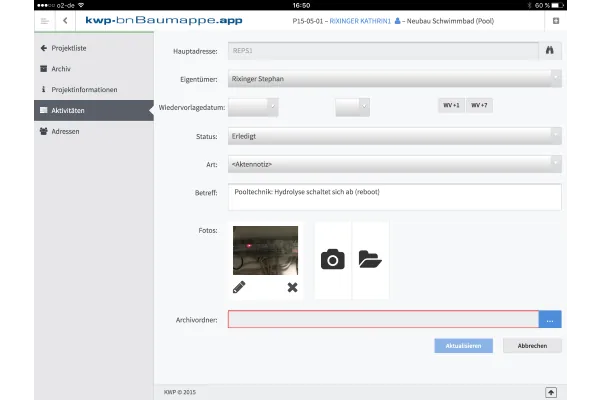The image size is (600, 400).
Task: Edit photo with the pencil icon
Action: pos(239,287)
